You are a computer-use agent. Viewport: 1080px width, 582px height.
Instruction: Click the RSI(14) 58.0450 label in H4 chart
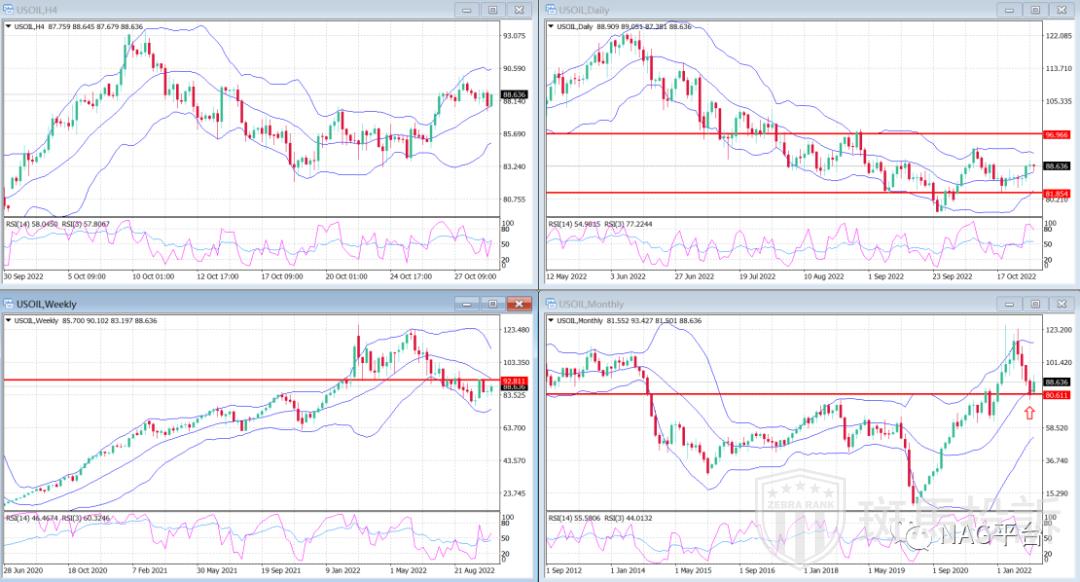pos(32,224)
